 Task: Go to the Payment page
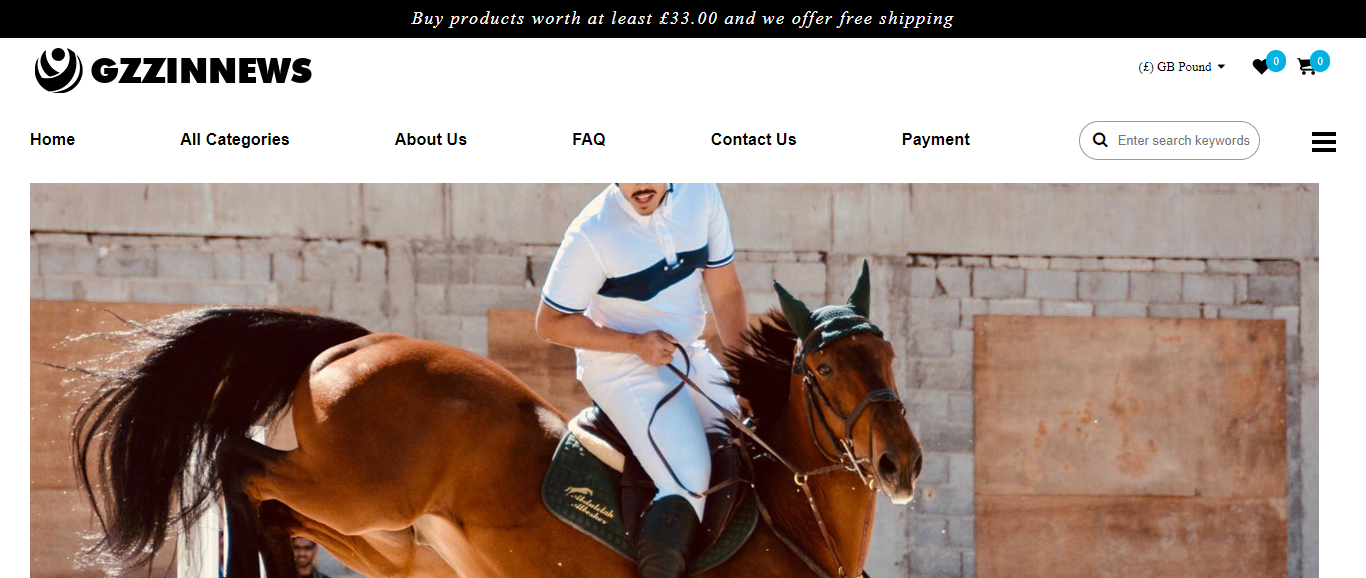[x=936, y=140]
